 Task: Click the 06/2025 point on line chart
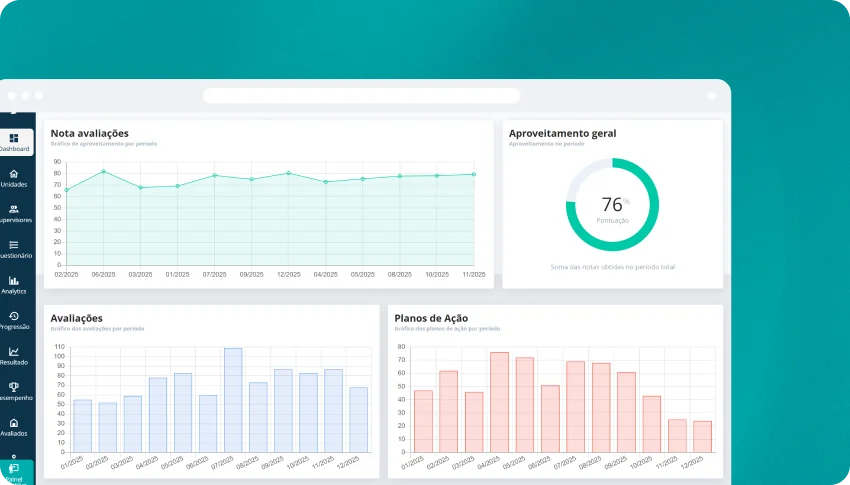tap(103, 172)
